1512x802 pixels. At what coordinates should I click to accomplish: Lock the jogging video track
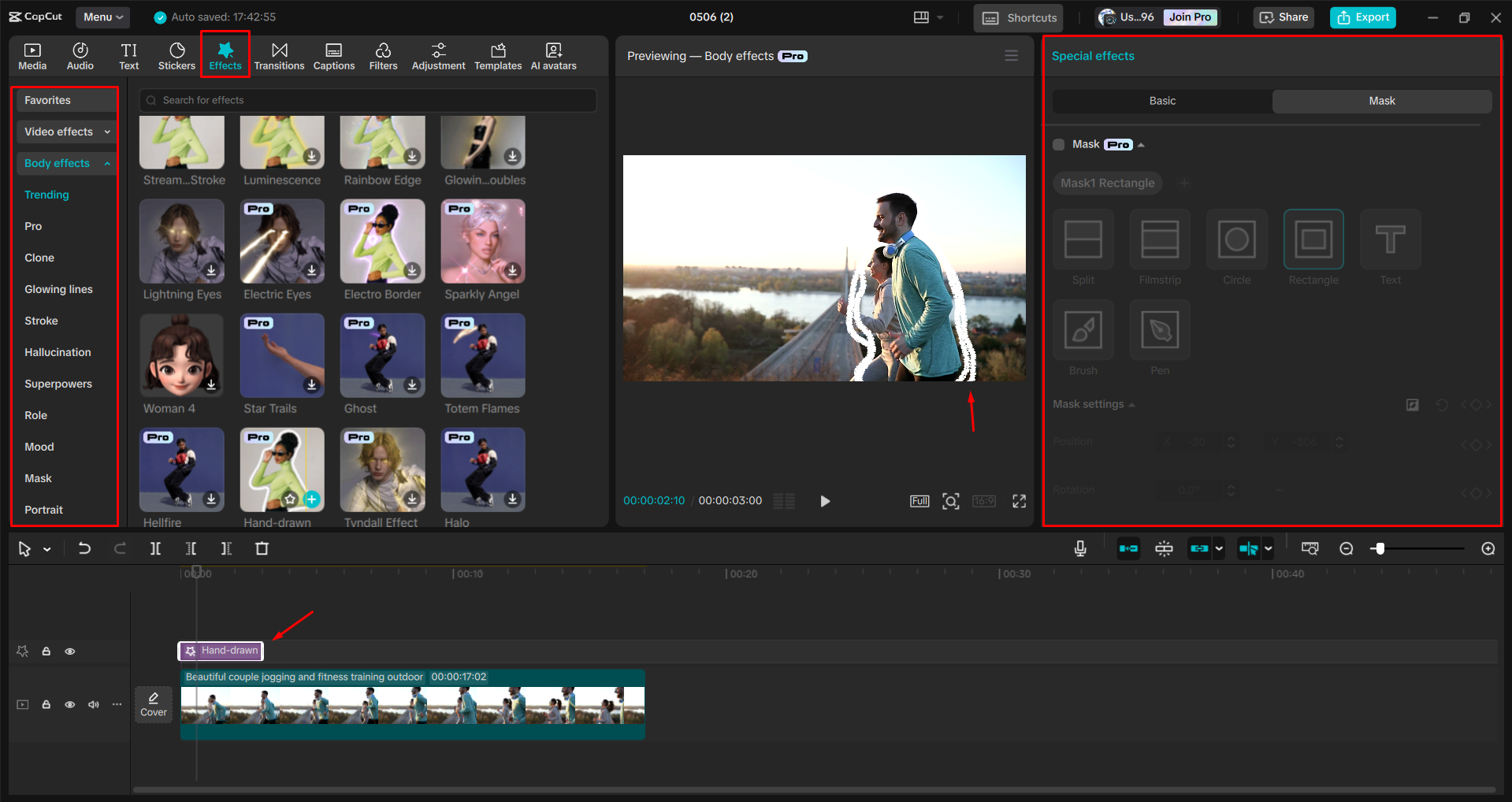coord(46,704)
